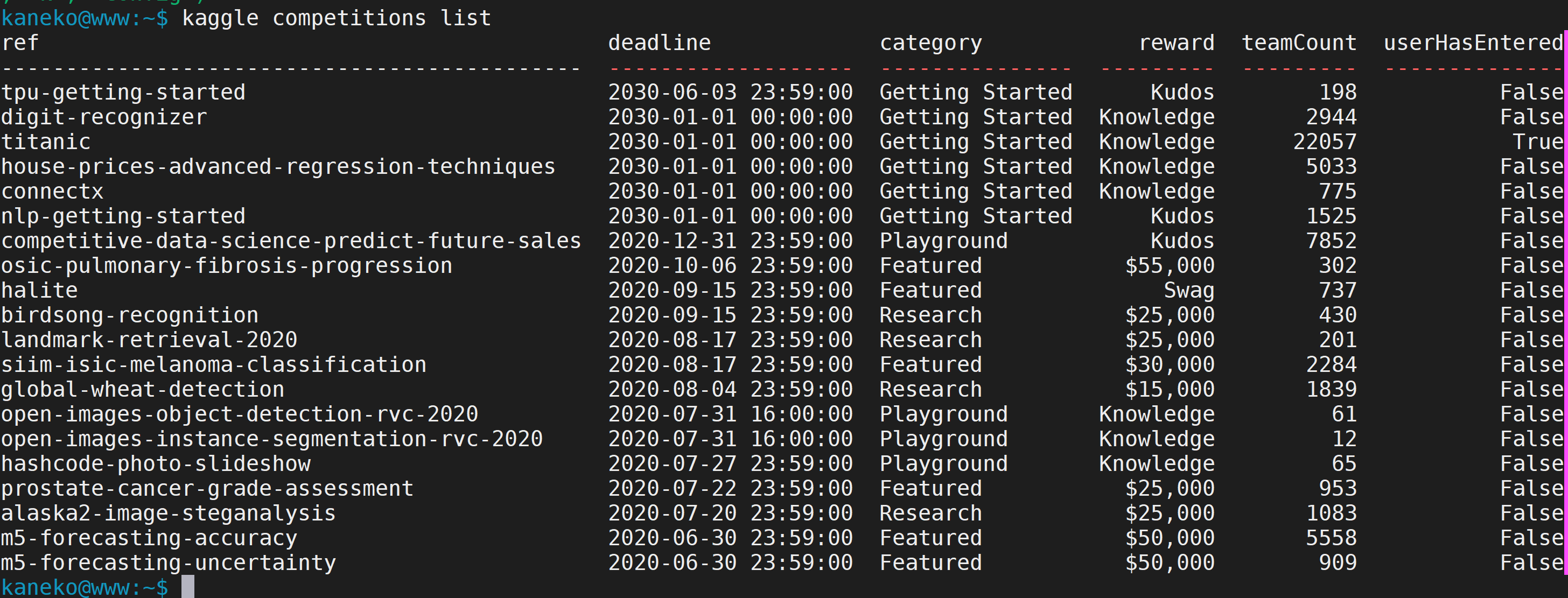Select the 'hashcode-photo-slideshow' ref
The image size is (1568, 598).
point(156,464)
